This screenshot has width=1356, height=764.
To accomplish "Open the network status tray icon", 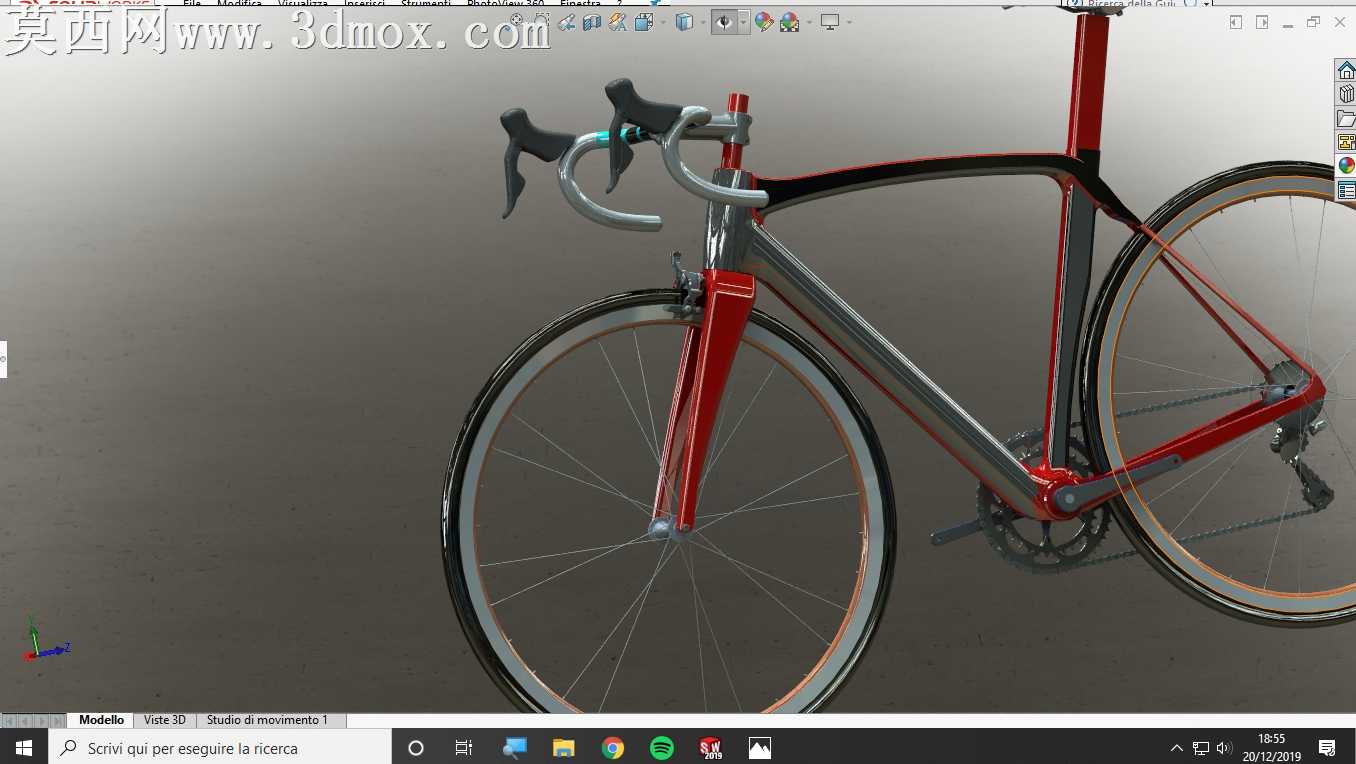I will tap(1201, 748).
